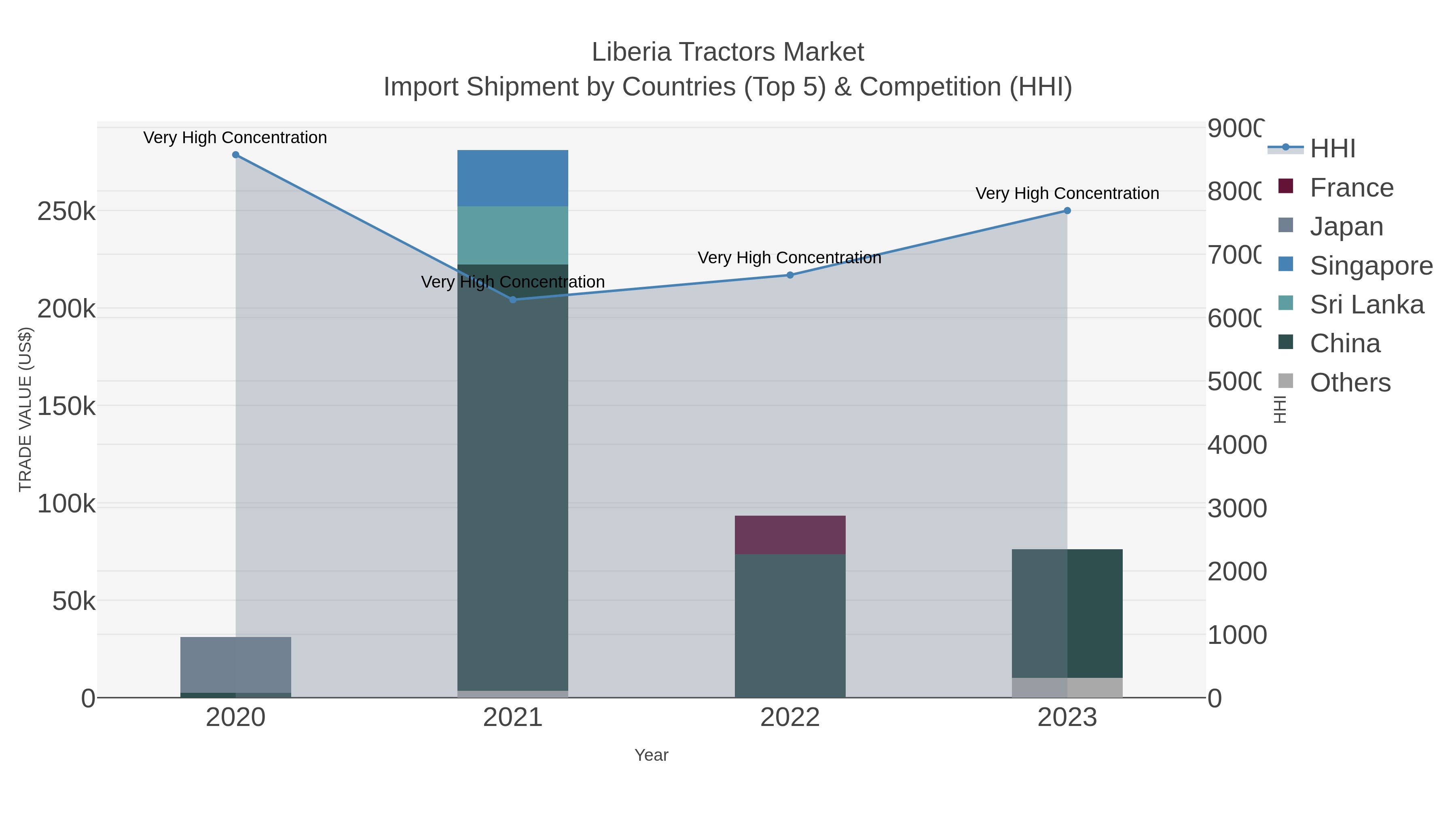Click the 100k y-axis tick label
The image size is (1456, 819).
coord(67,504)
